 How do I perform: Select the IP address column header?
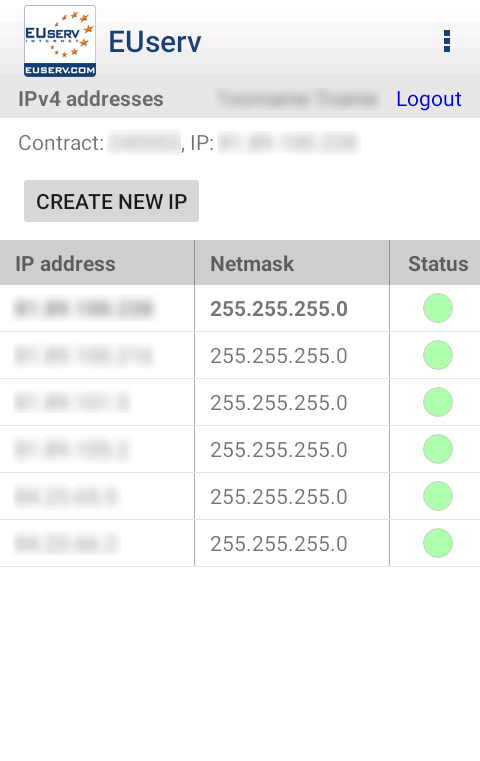65,264
